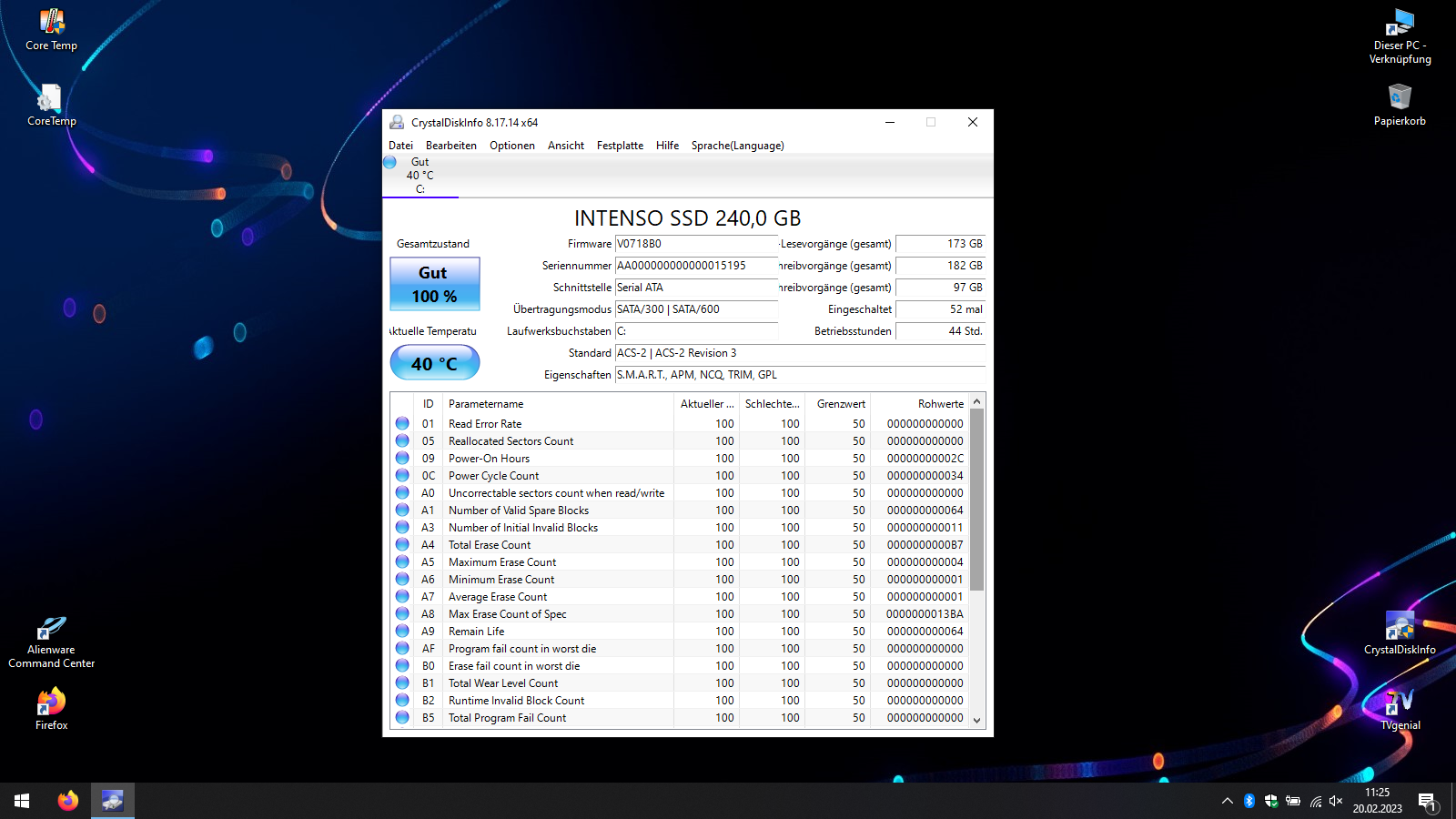Click status icon of Reallocated Sectors Count row
1456x819 pixels.
(402, 440)
